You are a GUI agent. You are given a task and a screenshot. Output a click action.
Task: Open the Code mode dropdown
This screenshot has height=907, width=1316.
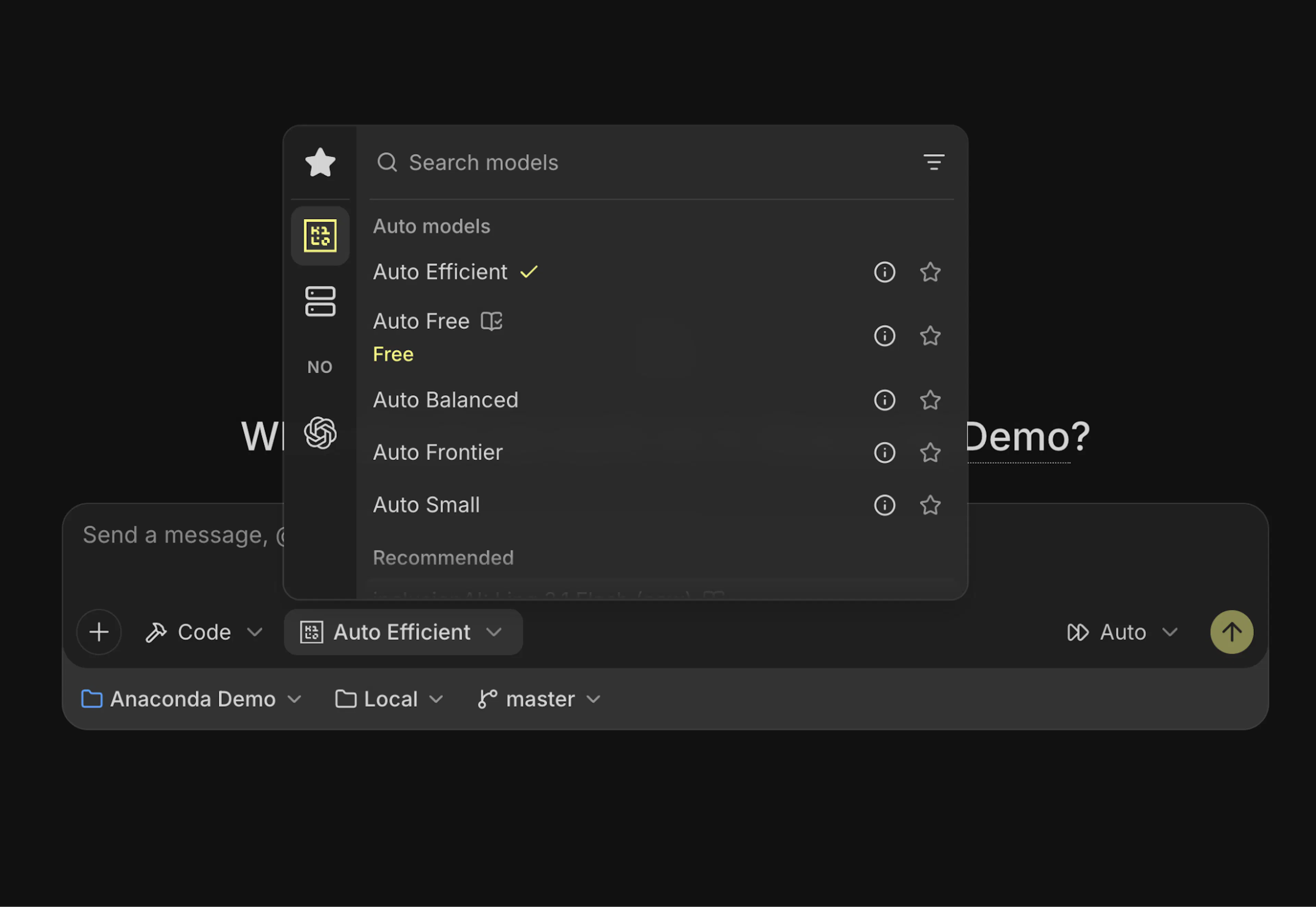point(204,632)
